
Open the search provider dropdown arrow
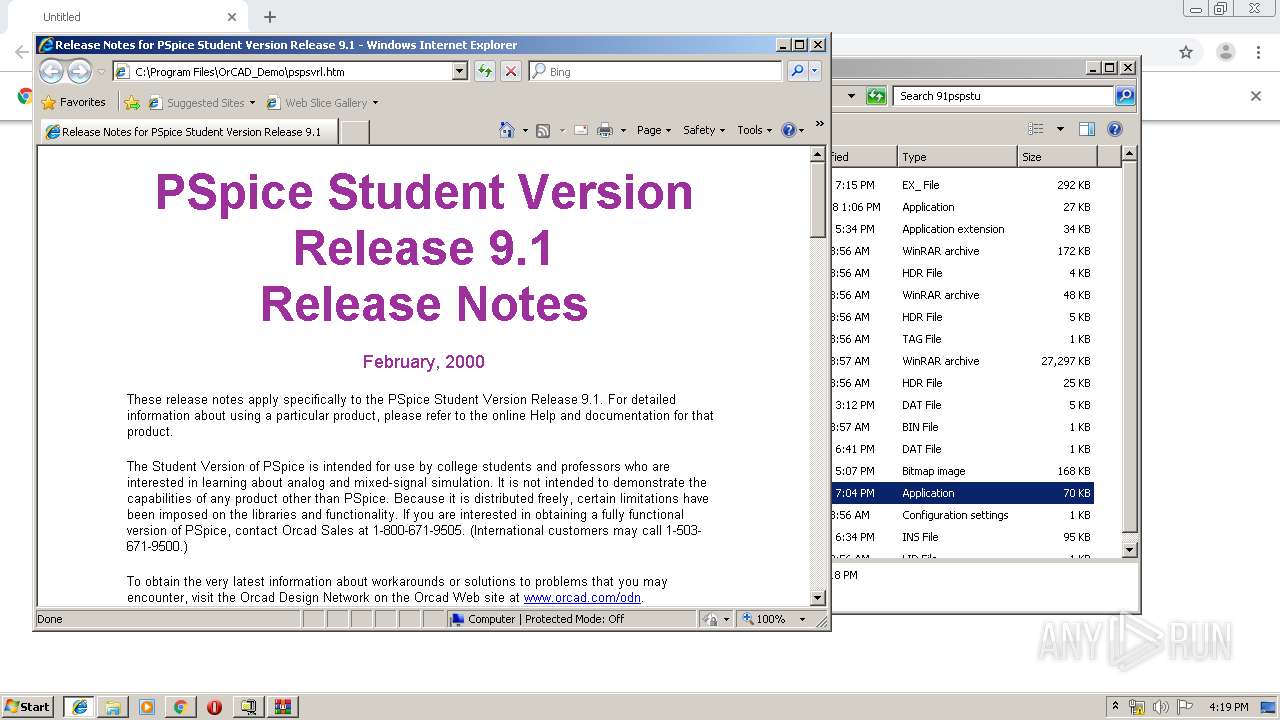[x=815, y=71]
